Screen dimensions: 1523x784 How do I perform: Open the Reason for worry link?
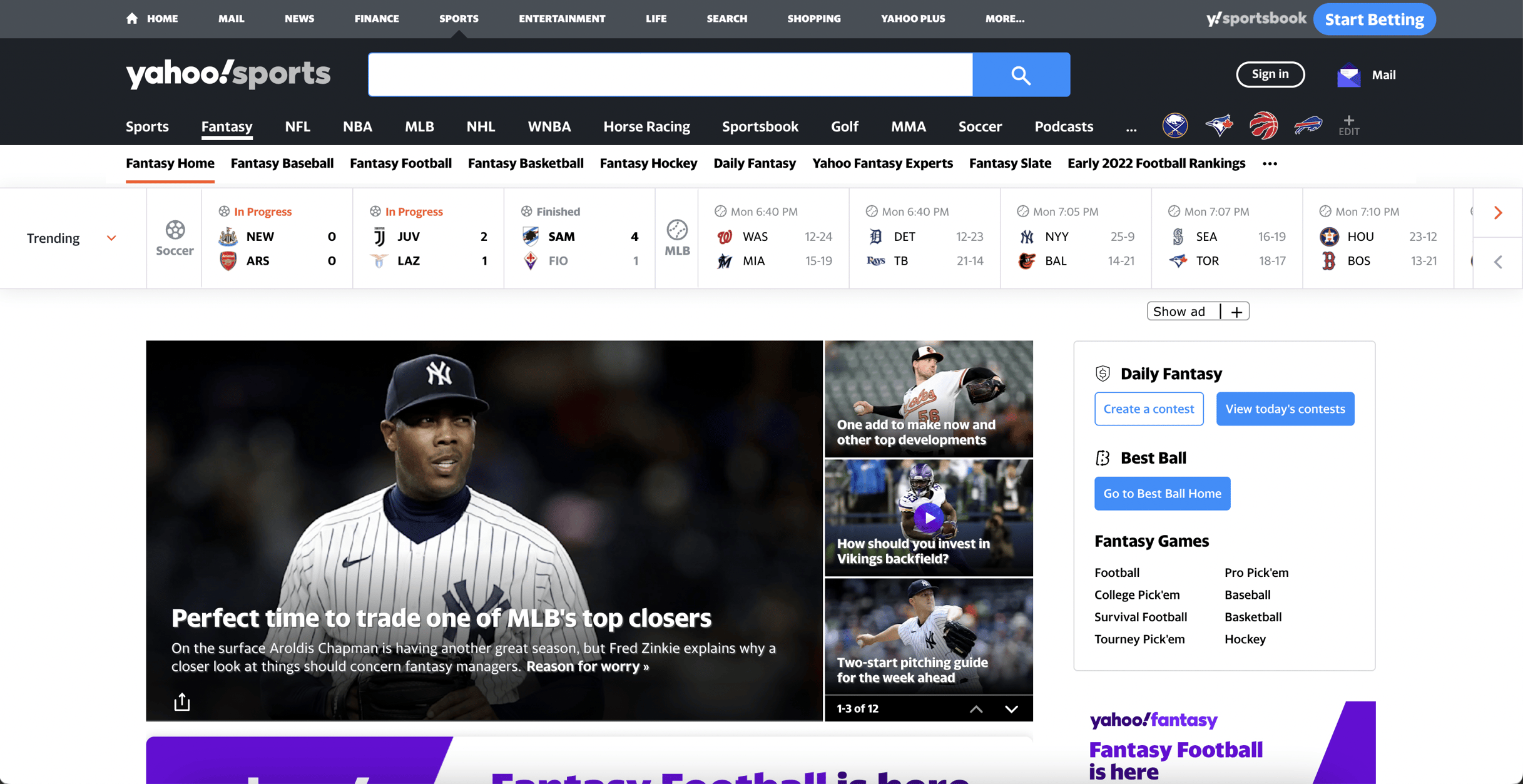(x=587, y=666)
